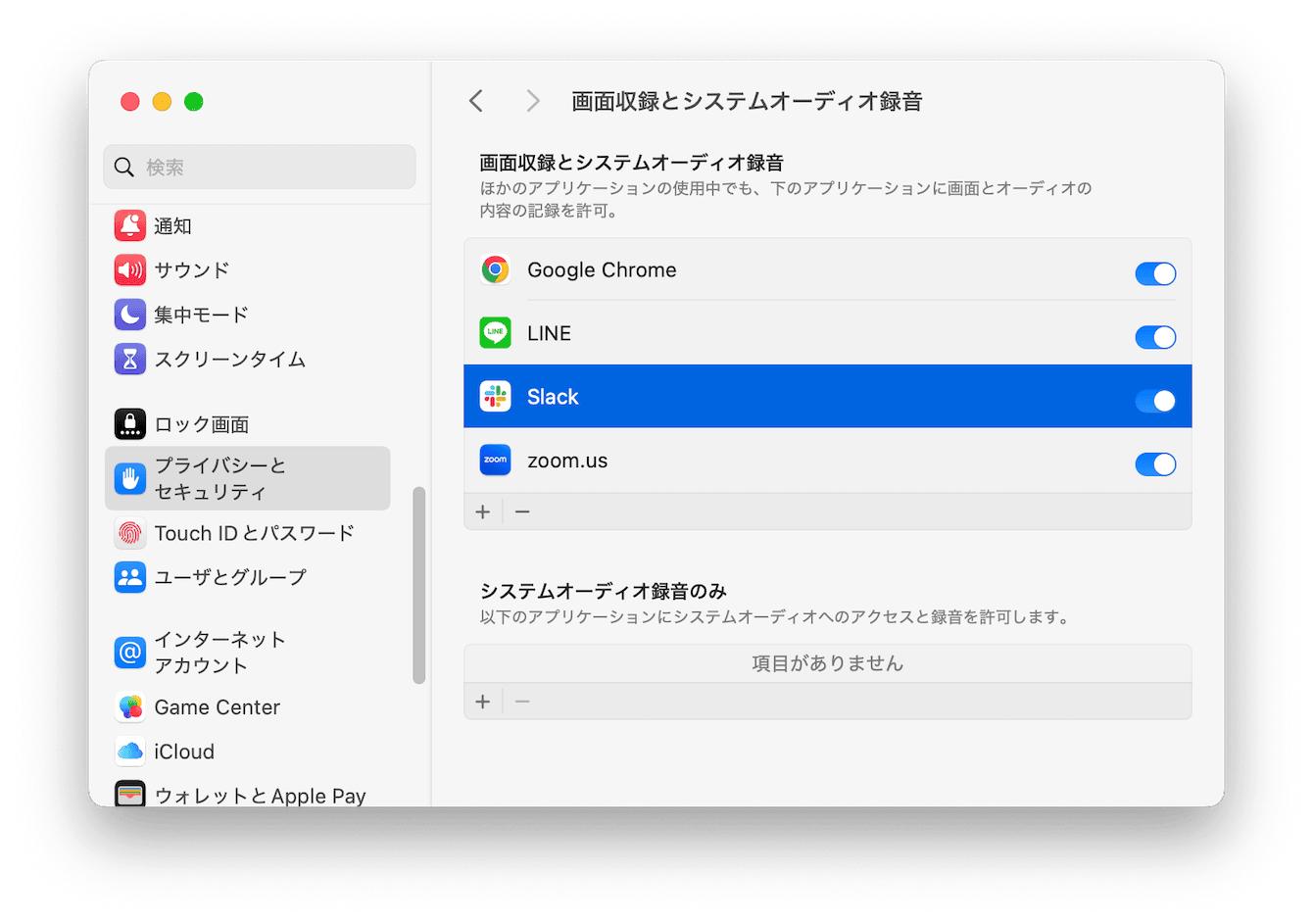
Task: Go back with the left chevron
Action: pos(476,101)
